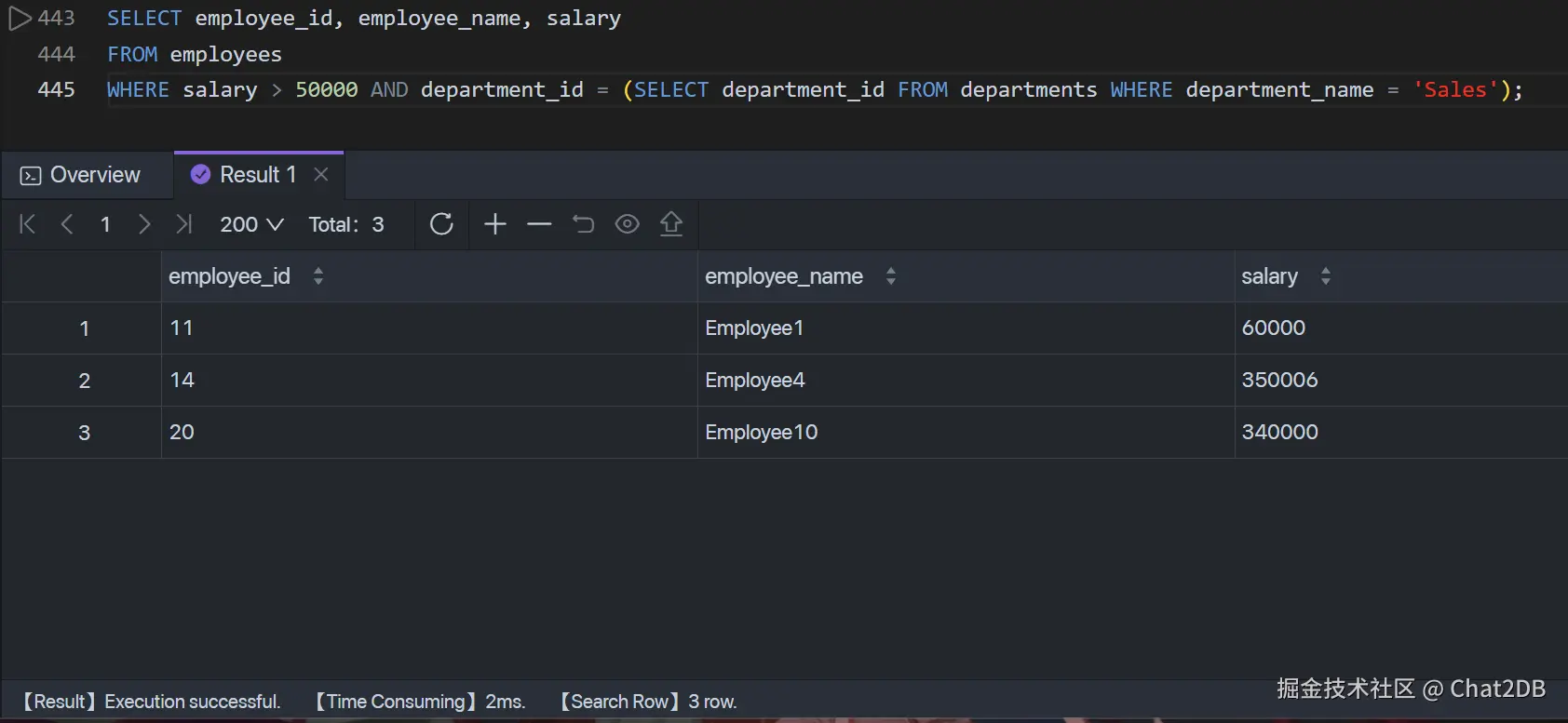Viewport: 1568px width, 723px height.
Task: Add a new row with plus icon
Action: tap(495, 224)
